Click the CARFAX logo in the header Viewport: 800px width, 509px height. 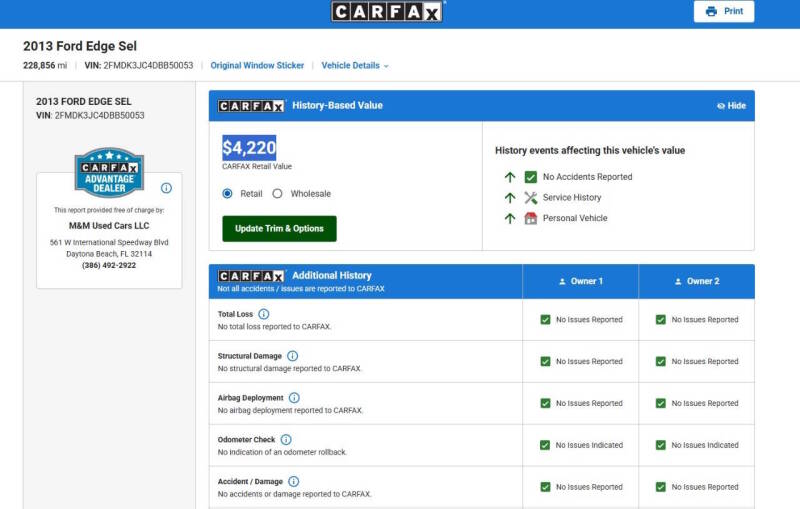point(387,11)
